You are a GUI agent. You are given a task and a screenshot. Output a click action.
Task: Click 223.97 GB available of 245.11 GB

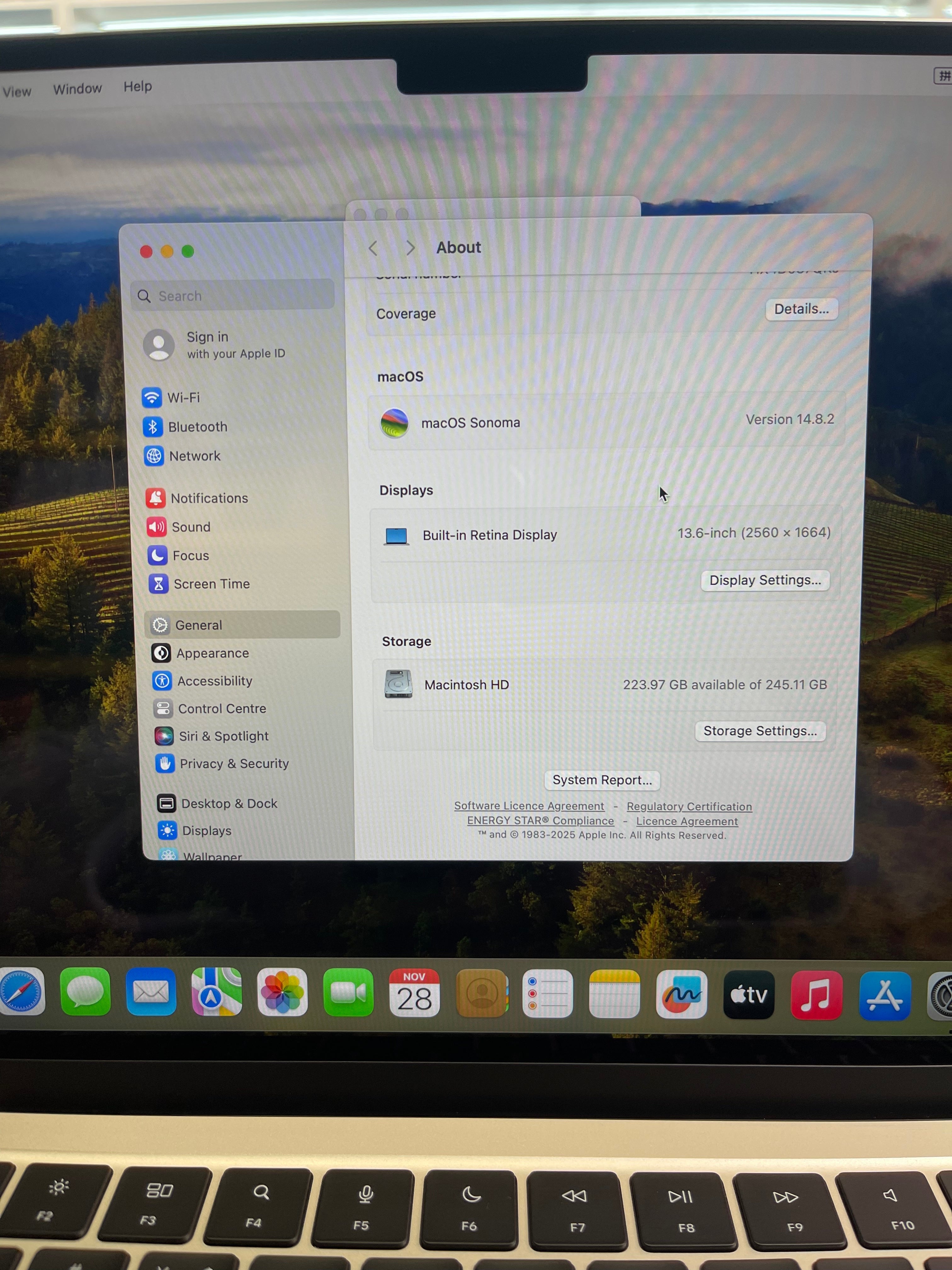[x=725, y=684]
